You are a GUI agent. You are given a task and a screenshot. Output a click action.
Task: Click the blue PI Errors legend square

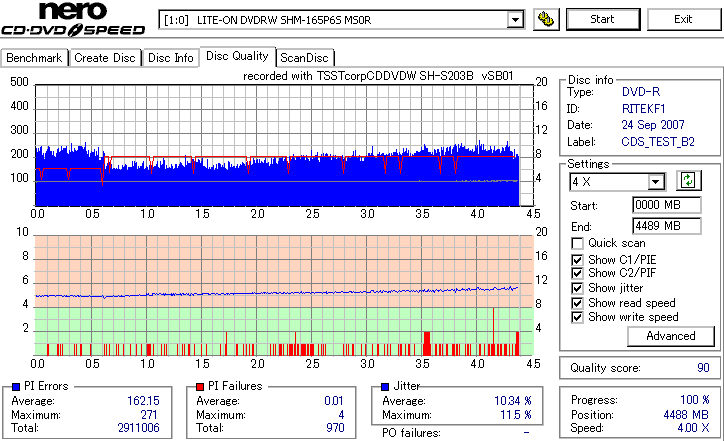coord(16,387)
